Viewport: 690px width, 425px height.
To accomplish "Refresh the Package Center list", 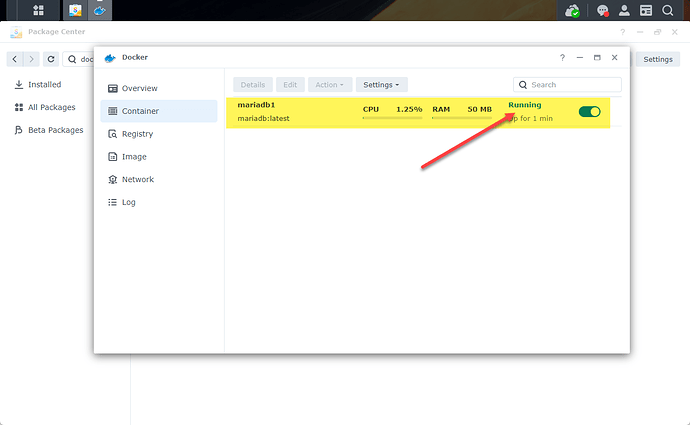I will click(51, 59).
